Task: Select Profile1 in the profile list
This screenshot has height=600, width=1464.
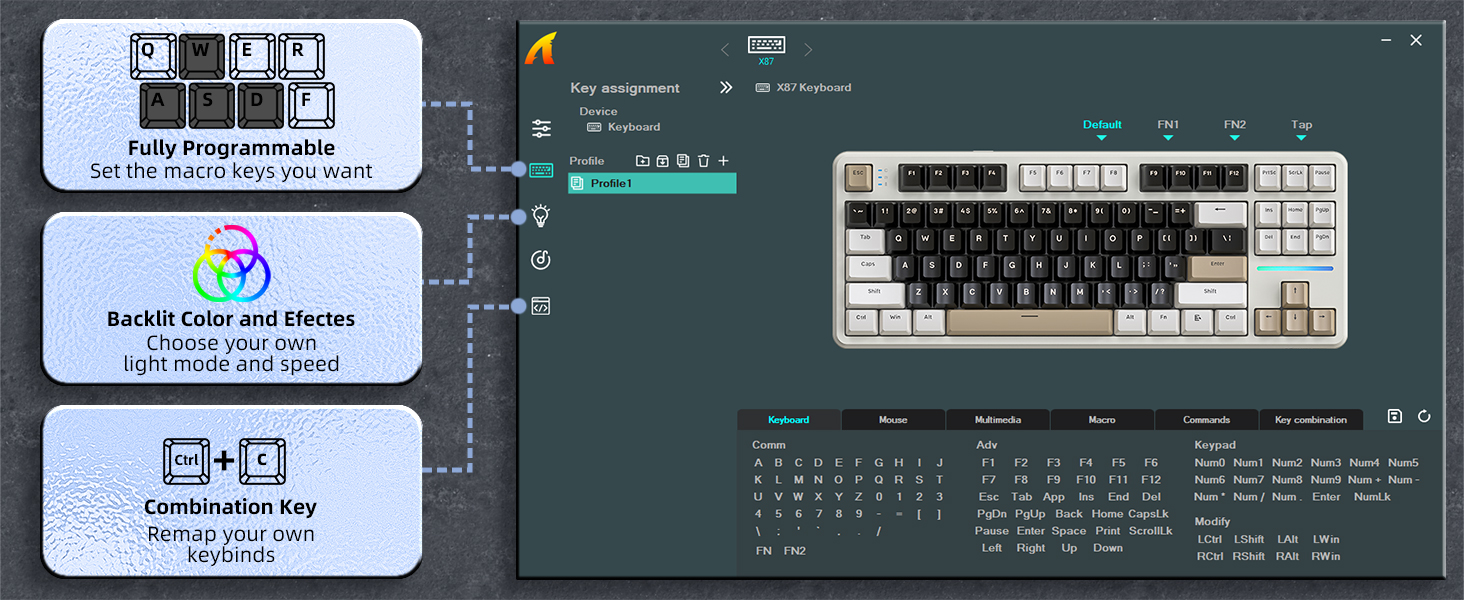Action: pyautogui.click(x=651, y=183)
